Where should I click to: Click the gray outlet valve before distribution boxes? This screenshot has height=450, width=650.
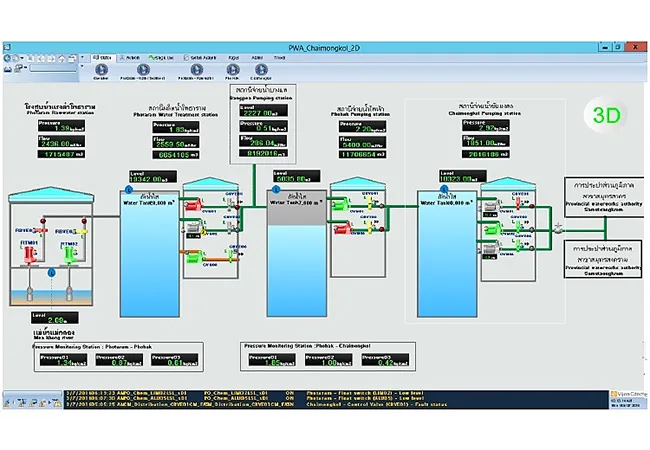pyautogui.click(x=558, y=228)
